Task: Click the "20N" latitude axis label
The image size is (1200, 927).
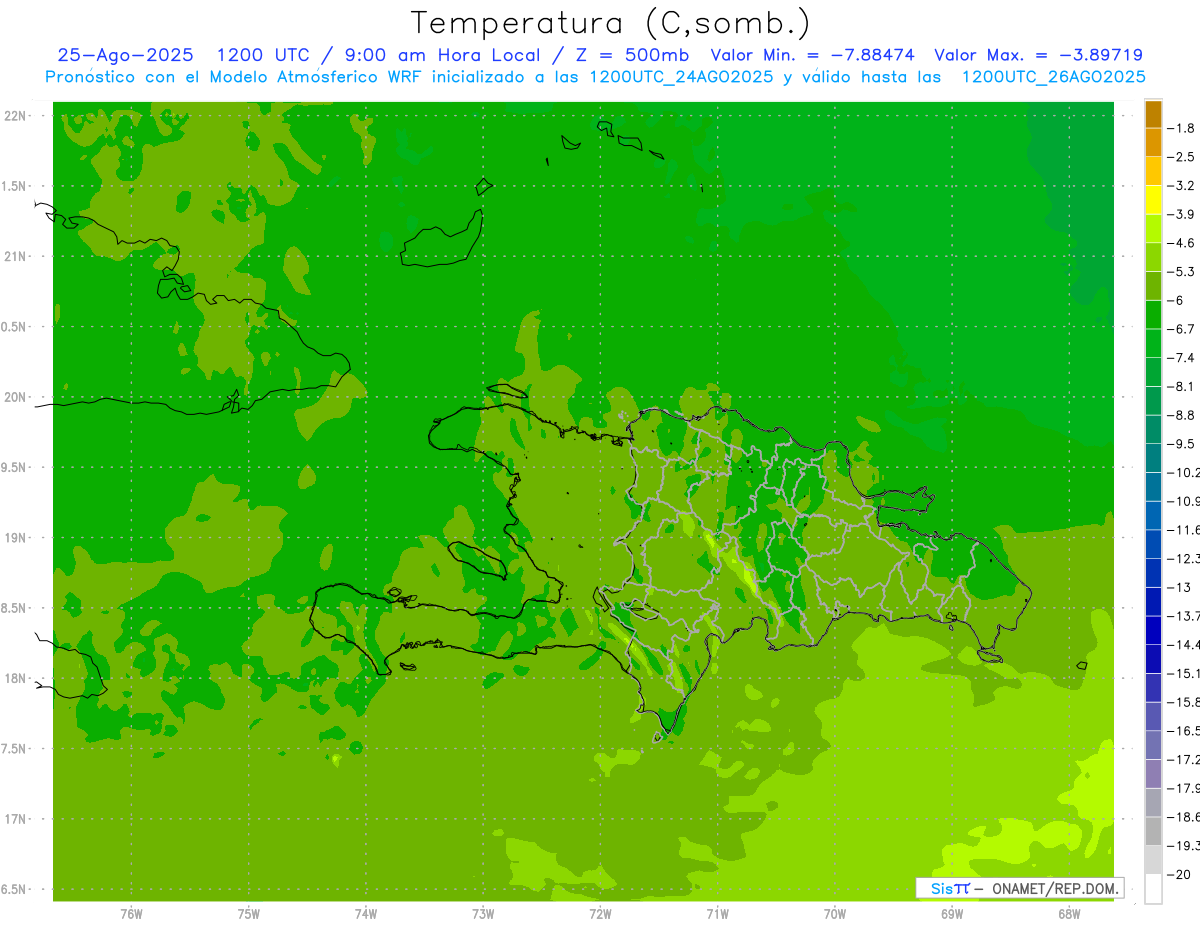Action: click(14, 397)
